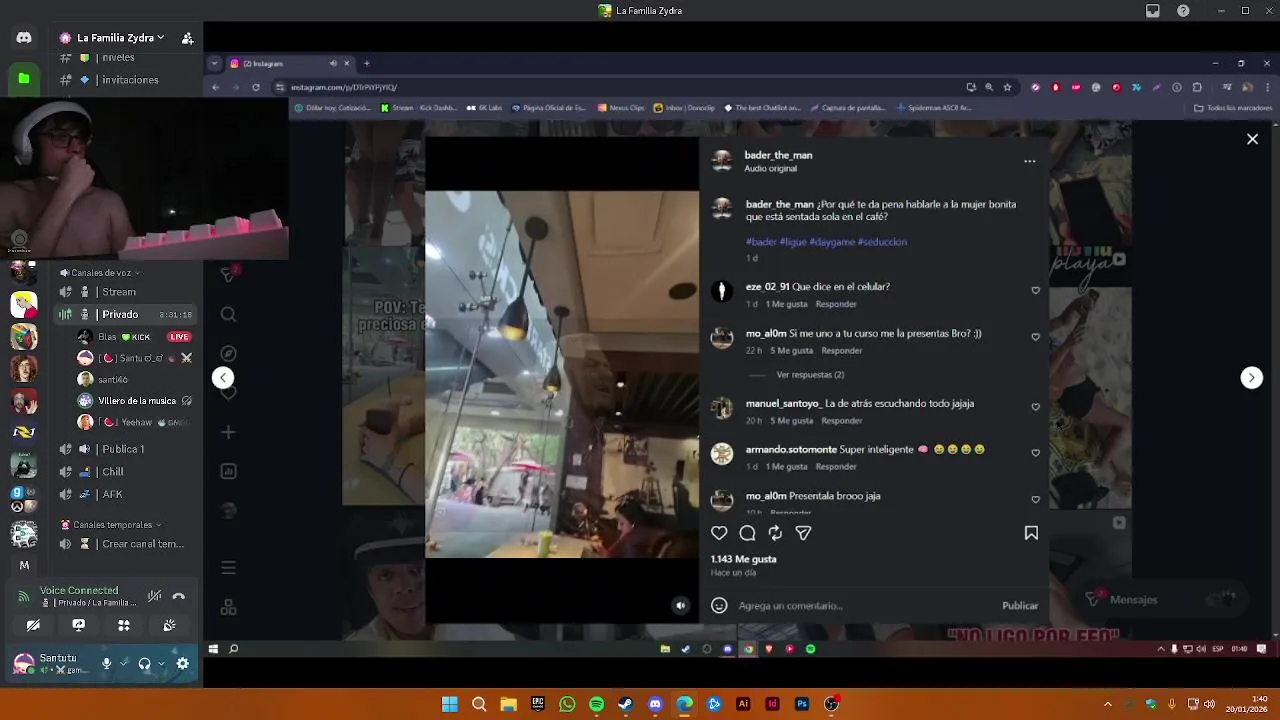Open the three-dot options menu for bader_the_man
The image size is (1280, 720).
click(1030, 161)
